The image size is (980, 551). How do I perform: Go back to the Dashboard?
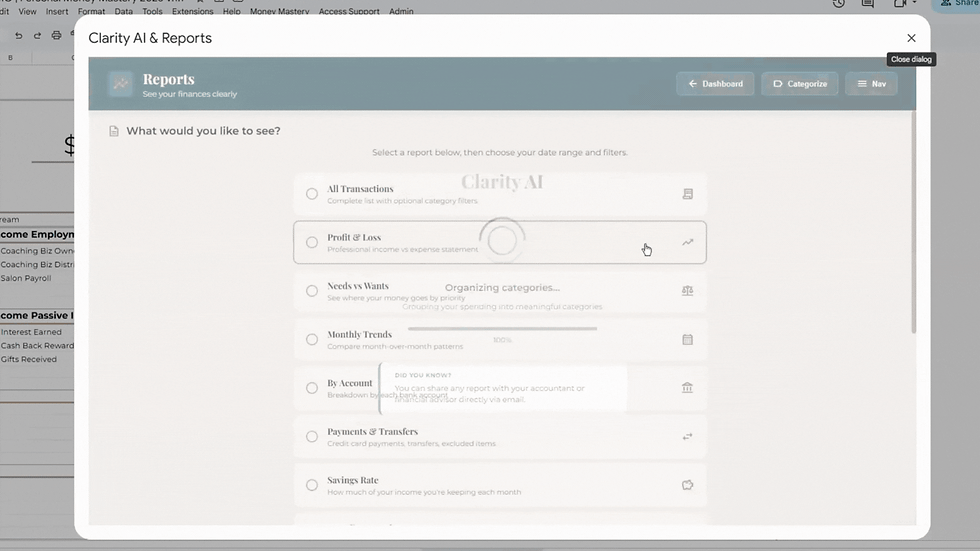click(x=715, y=84)
